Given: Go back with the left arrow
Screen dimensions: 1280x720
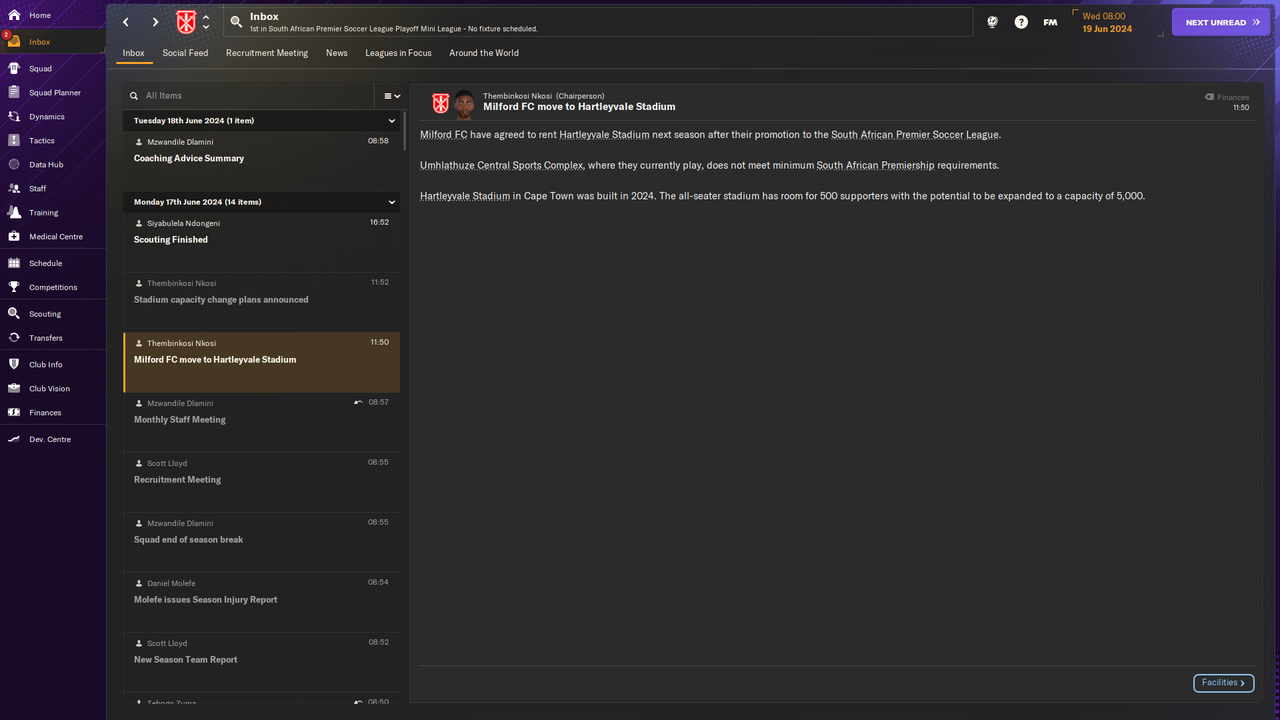Looking at the screenshot, I should [x=126, y=22].
